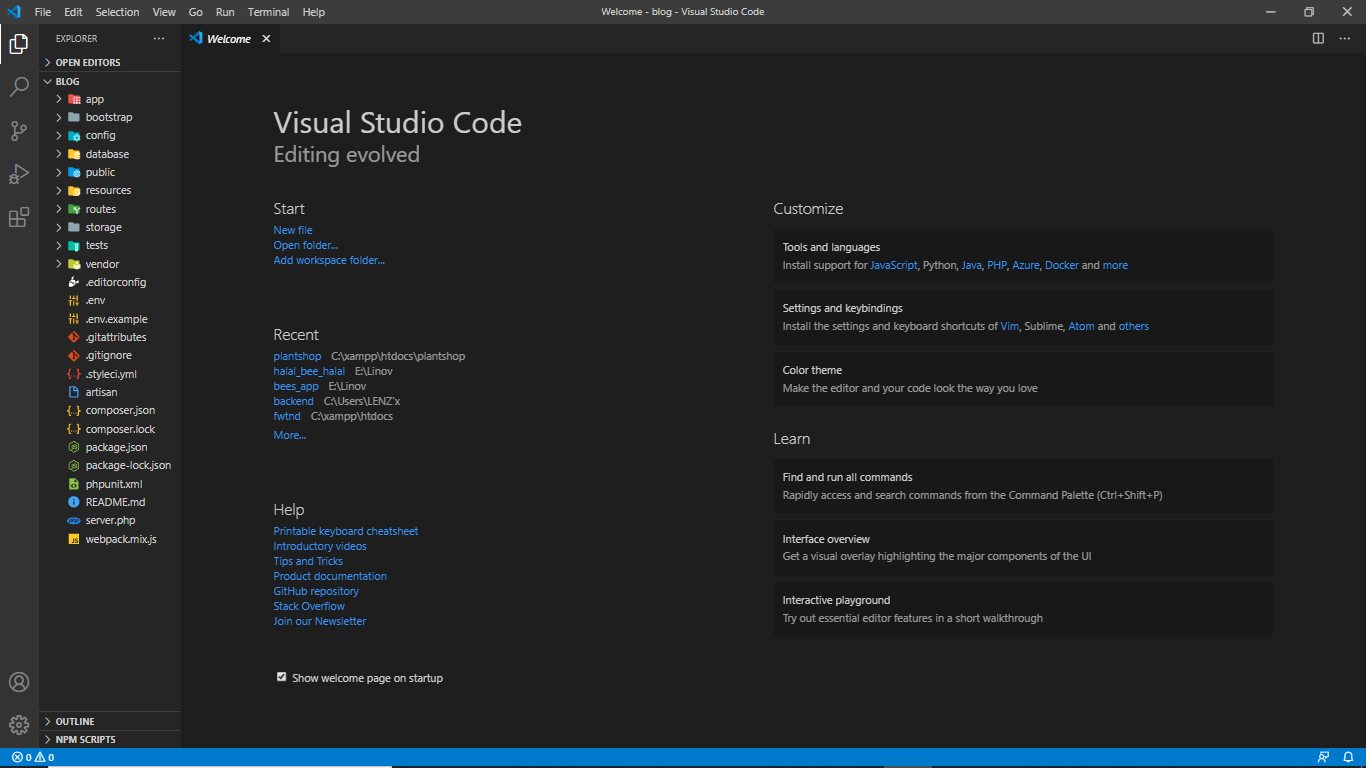Expand the config folder
The height and width of the screenshot is (768, 1366).
[x=100, y=135]
